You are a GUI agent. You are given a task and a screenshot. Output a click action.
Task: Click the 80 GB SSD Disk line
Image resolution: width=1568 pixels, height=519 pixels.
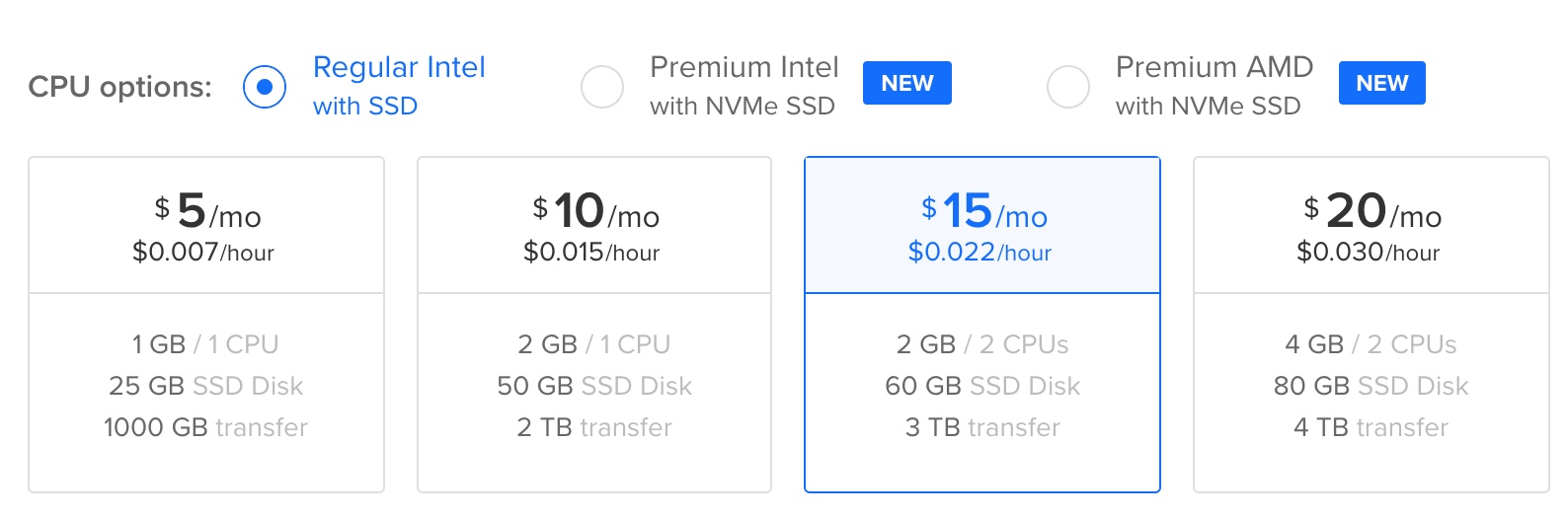(x=1371, y=386)
